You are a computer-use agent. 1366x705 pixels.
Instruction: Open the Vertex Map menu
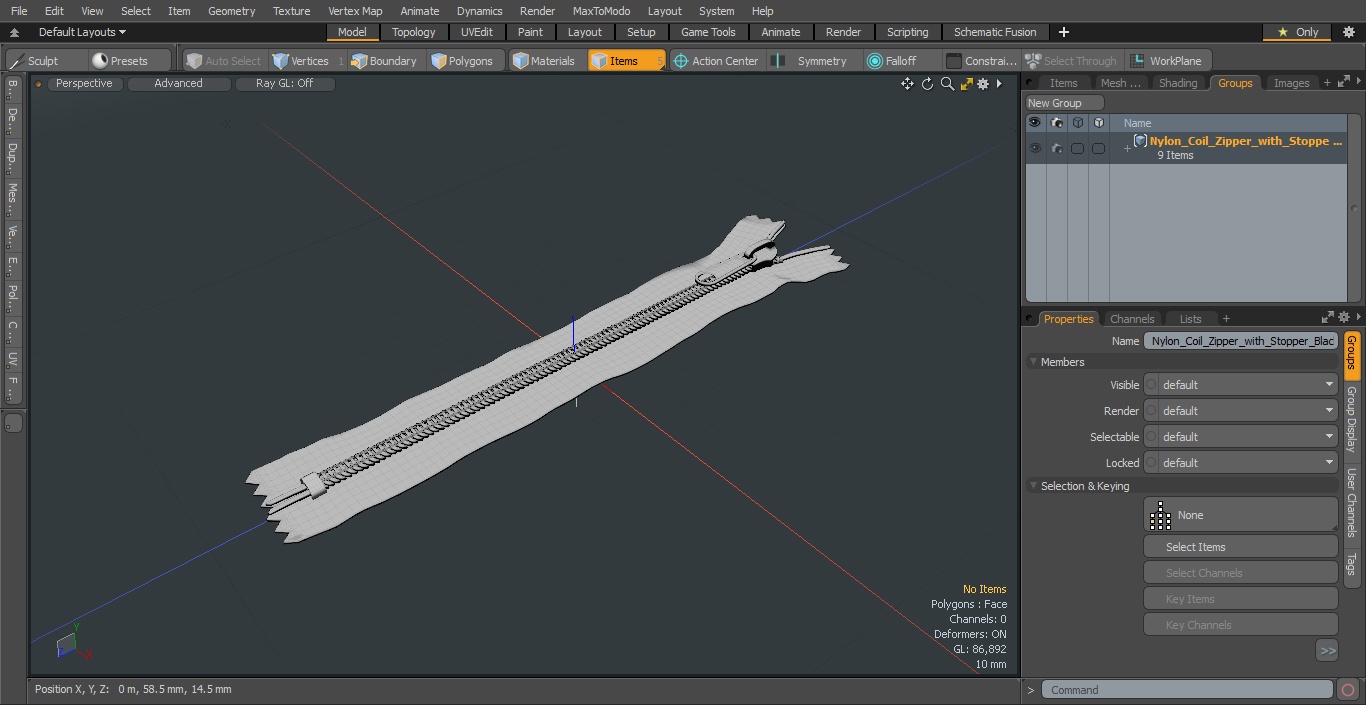click(x=355, y=11)
